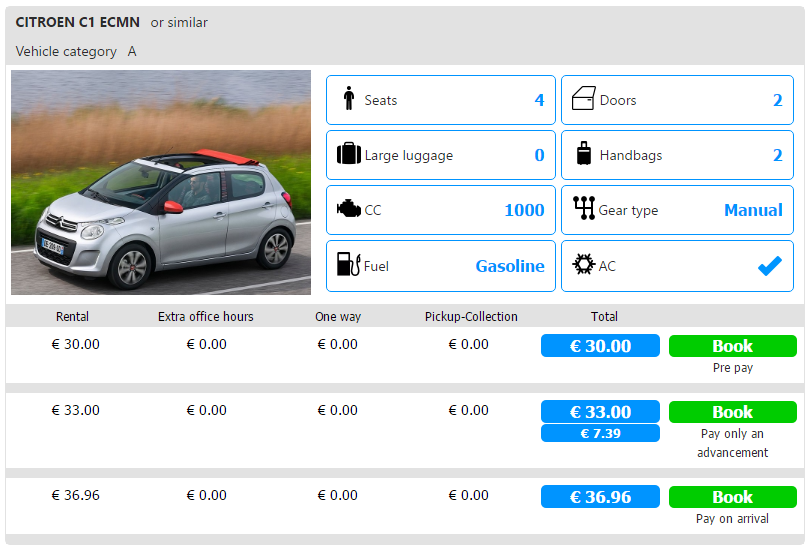Click the Vehicle category A label
Image resolution: width=810 pixels, height=550 pixels.
(76, 52)
